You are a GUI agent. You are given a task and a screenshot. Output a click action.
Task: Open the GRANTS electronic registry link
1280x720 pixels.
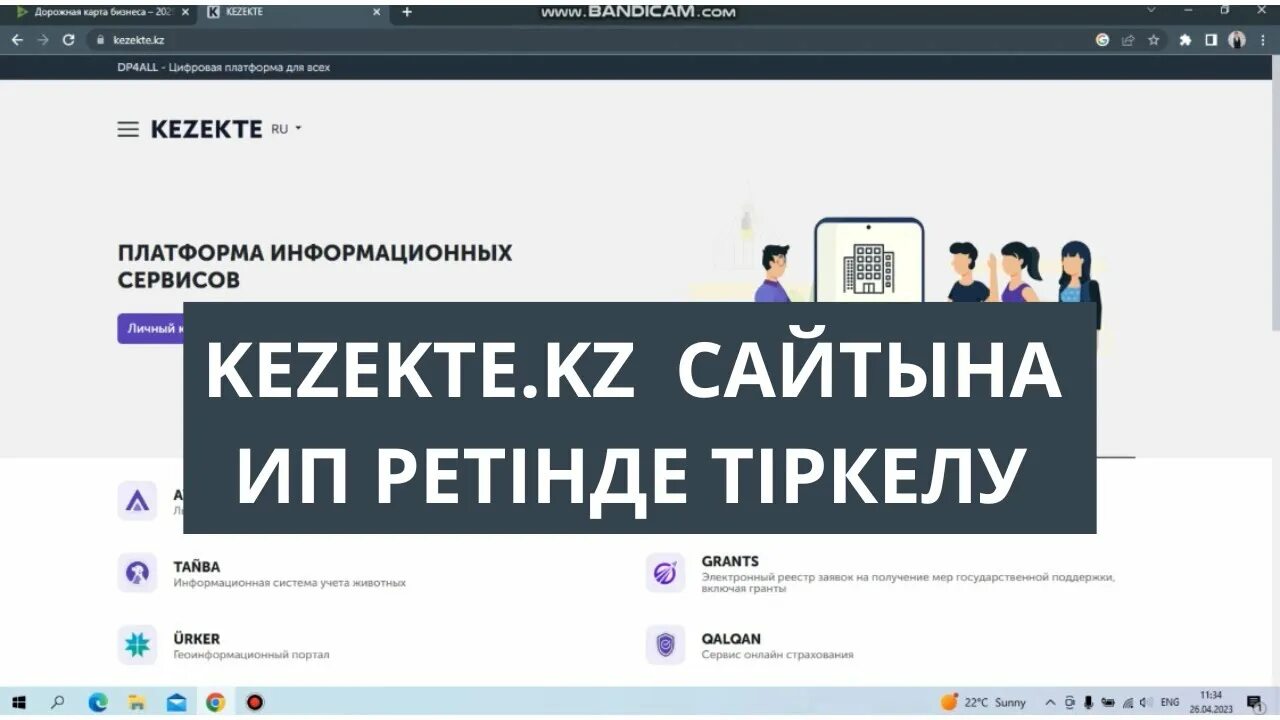[908, 574]
